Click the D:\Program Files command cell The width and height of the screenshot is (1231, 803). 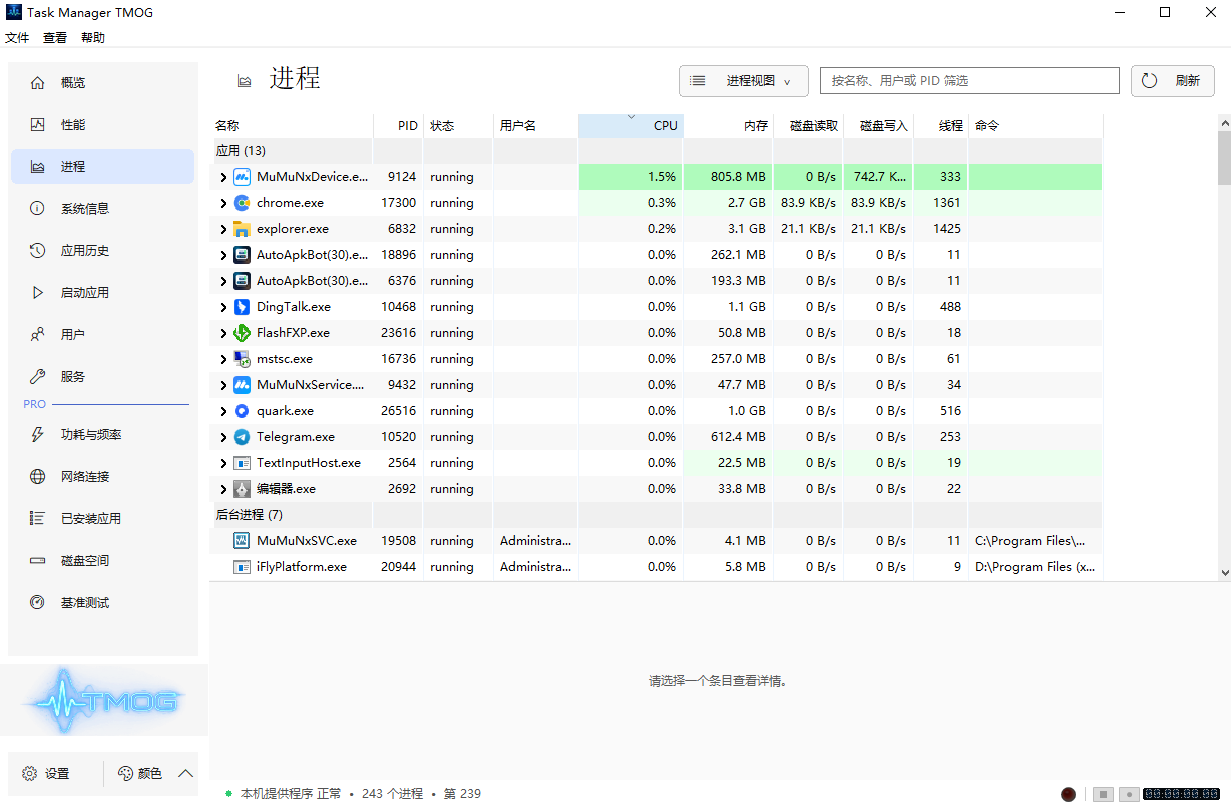(1035, 567)
